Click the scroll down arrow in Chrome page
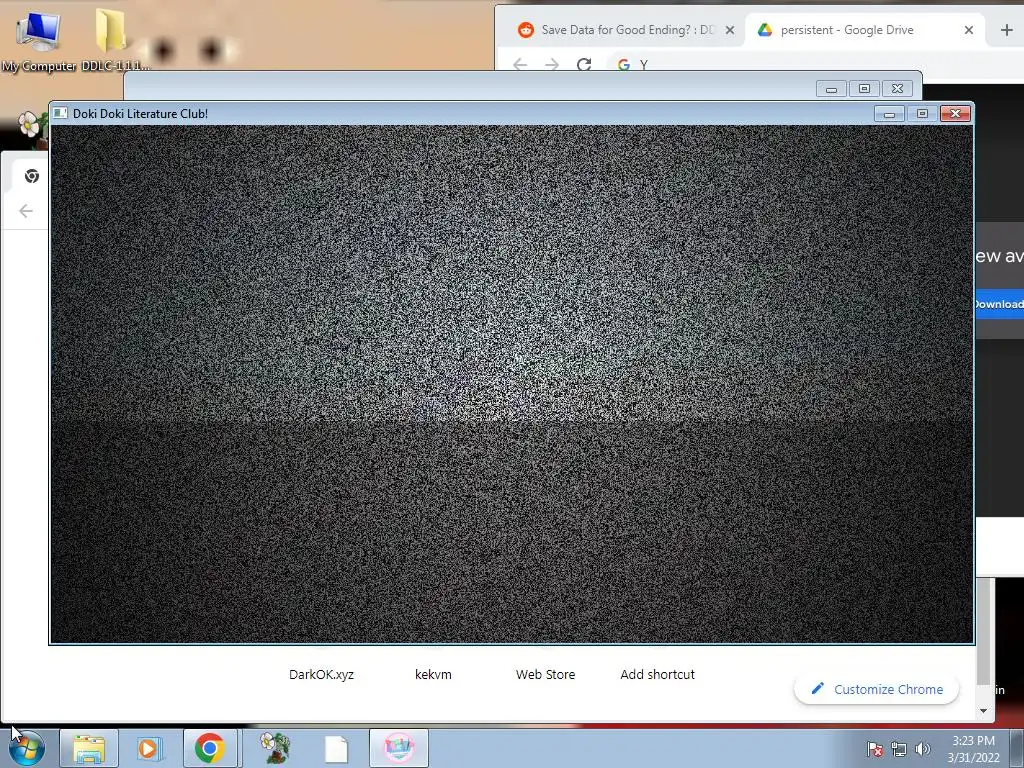This screenshot has width=1024, height=768. click(x=984, y=711)
